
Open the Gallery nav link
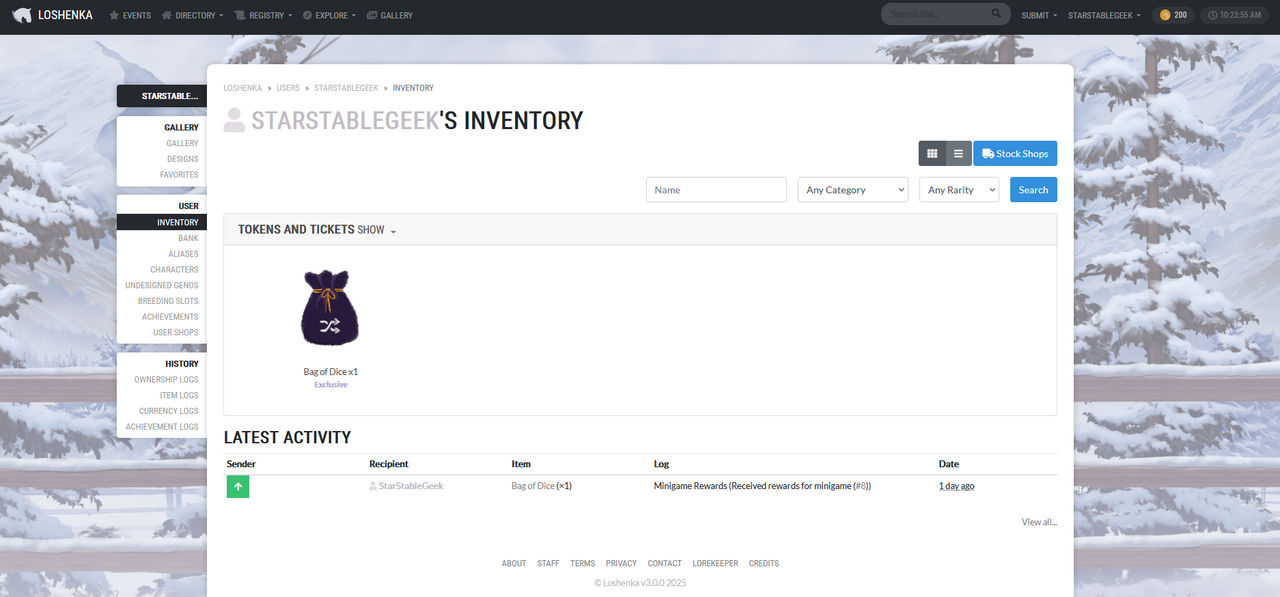point(390,15)
